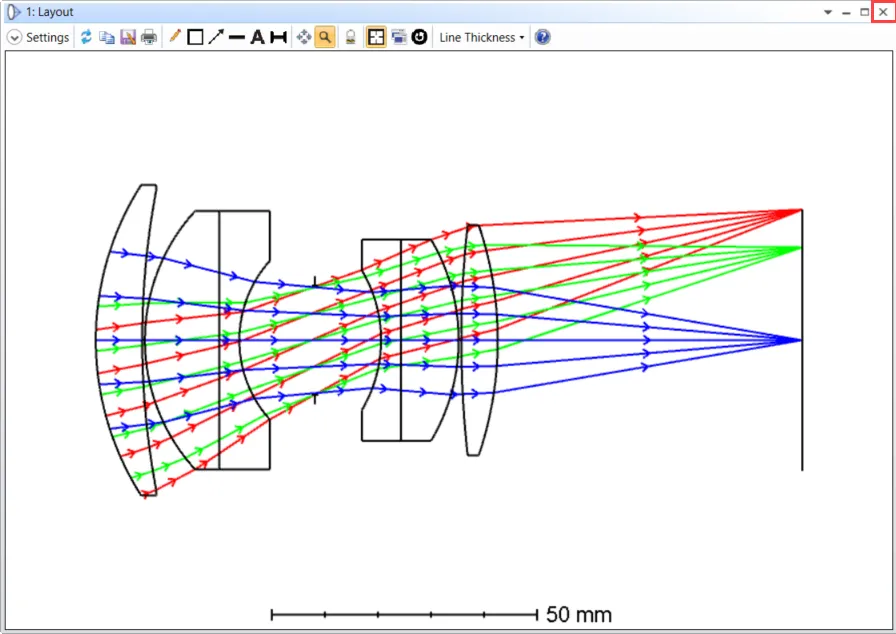Select the arrow drawing tool

click(215, 37)
